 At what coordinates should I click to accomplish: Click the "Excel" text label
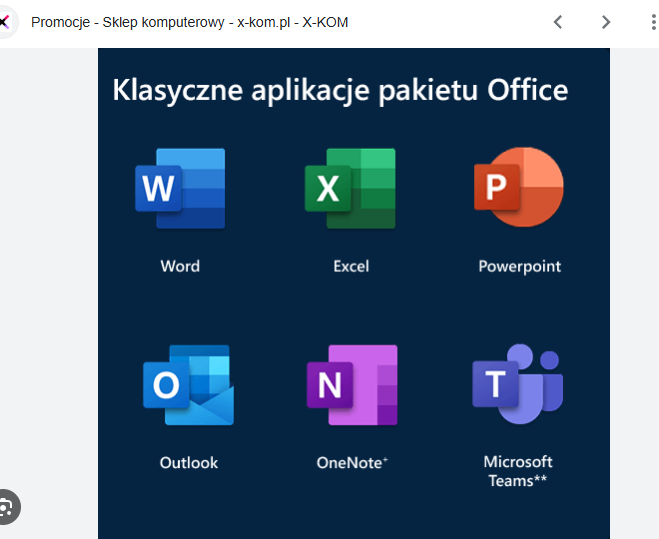(x=351, y=266)
